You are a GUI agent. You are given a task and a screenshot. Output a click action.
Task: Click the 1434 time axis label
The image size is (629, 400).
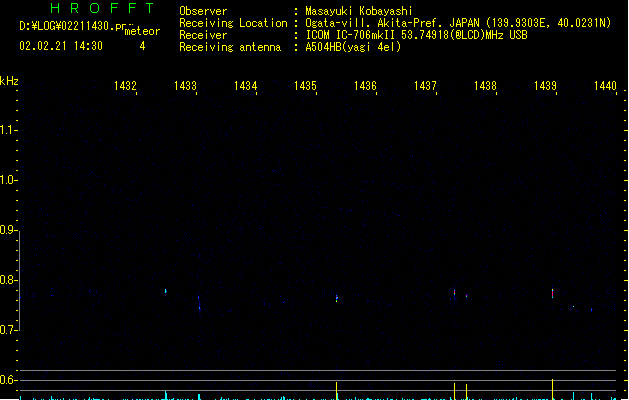246,86
